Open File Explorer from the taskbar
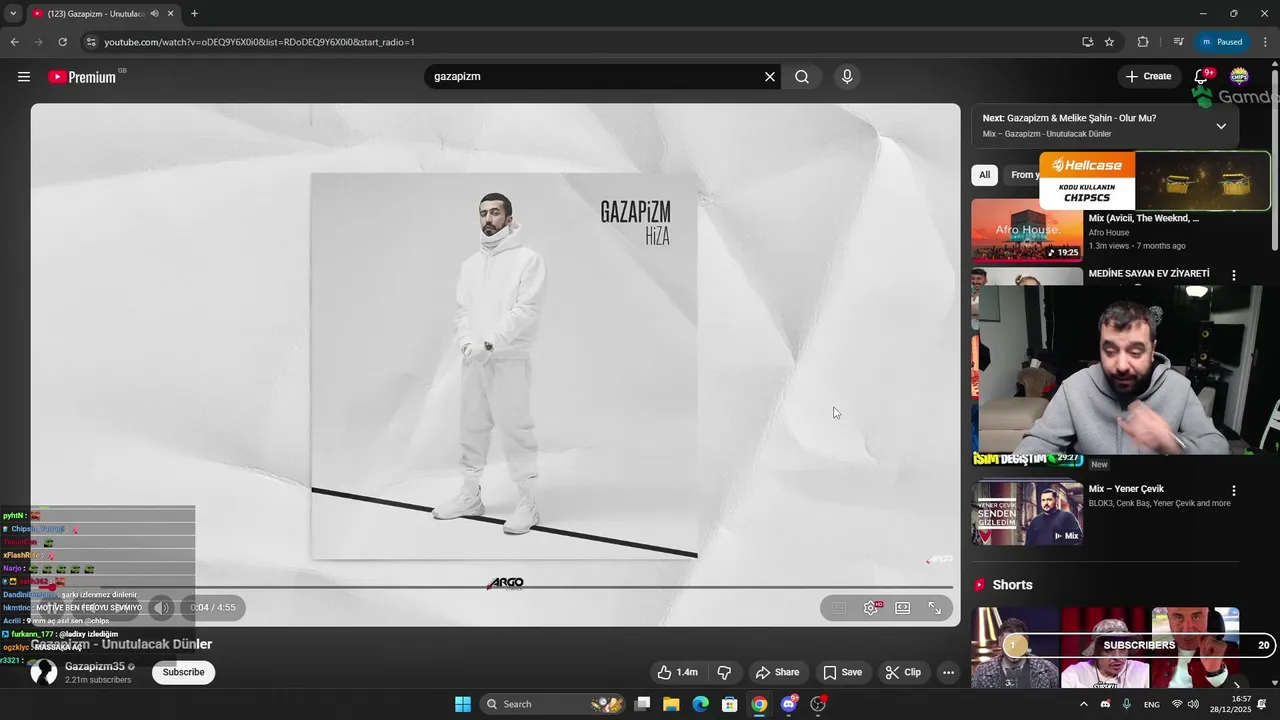 click(x=671, y=704)
